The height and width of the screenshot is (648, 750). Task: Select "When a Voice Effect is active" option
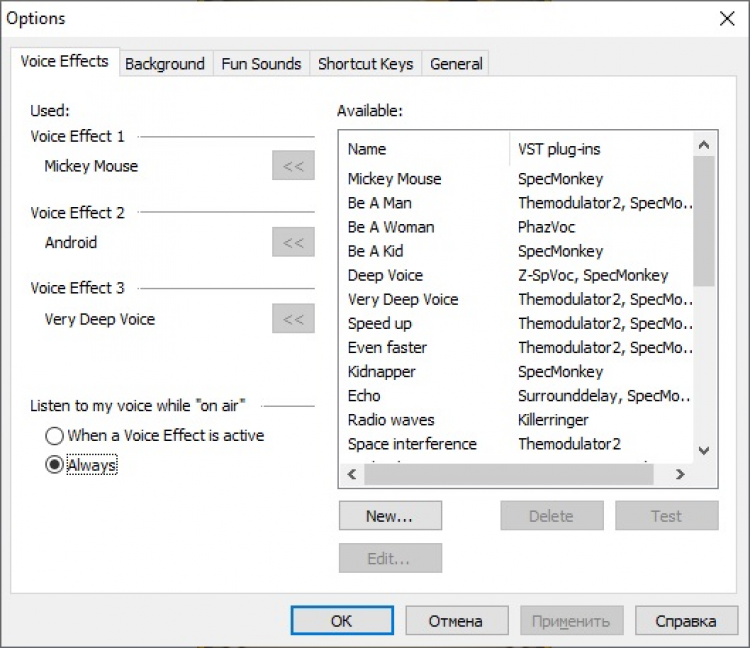[54, 436]
